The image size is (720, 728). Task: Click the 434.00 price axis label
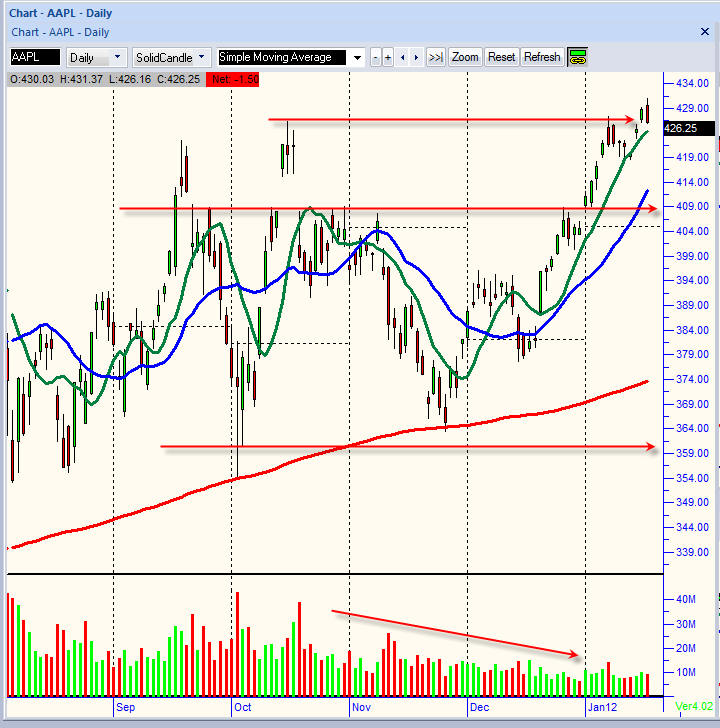click(x=692, y=84)
